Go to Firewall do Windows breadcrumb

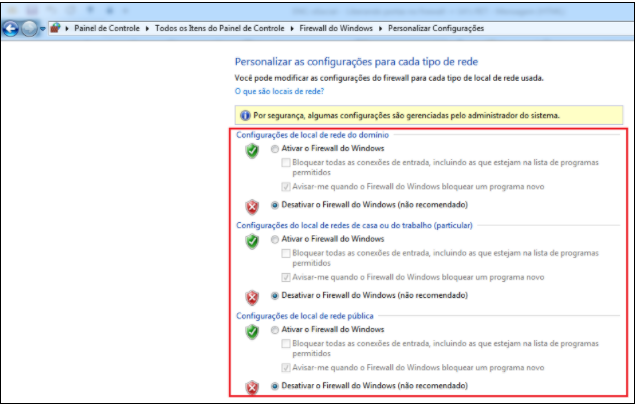click(x=336, y=28)
